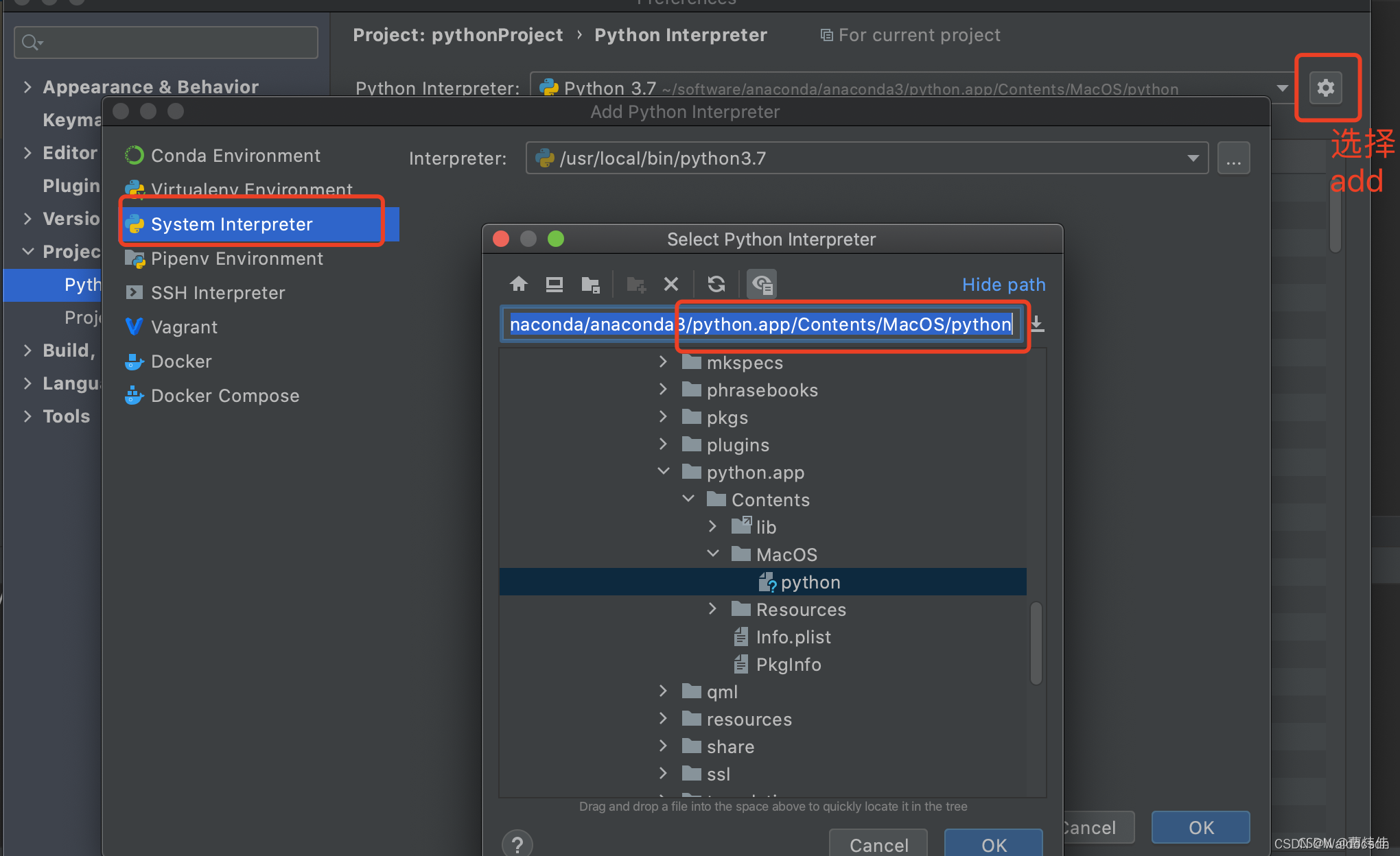The image size is (1400, 856).
Task: Click the help question mark button
Action: click(x=517, y=844)
